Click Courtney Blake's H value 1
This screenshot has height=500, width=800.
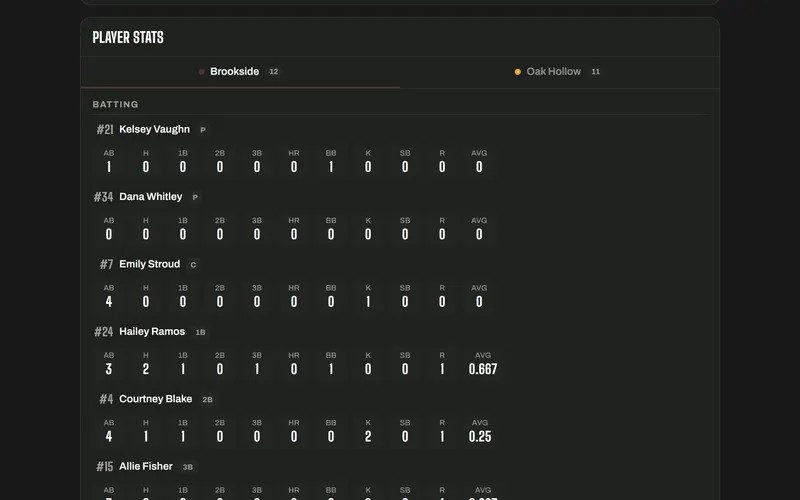click(145, 436)
